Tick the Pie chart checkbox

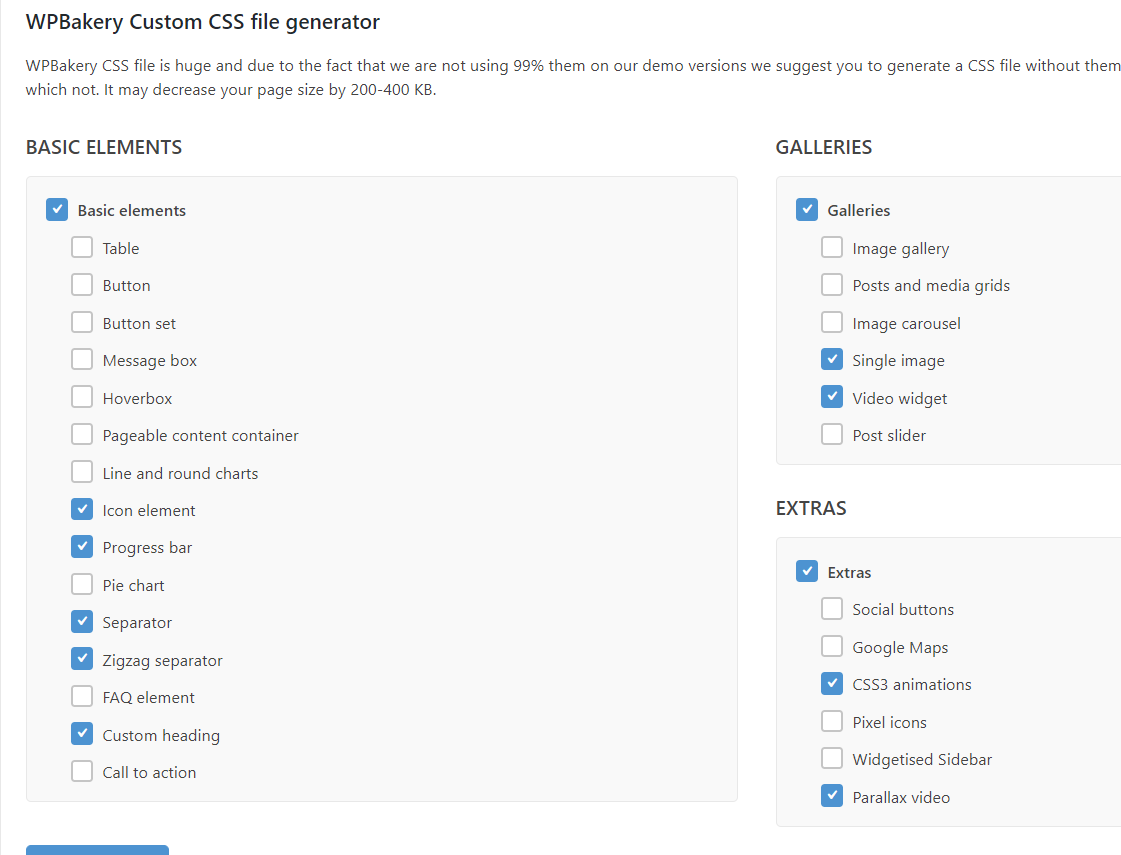[x=82, y=585]
